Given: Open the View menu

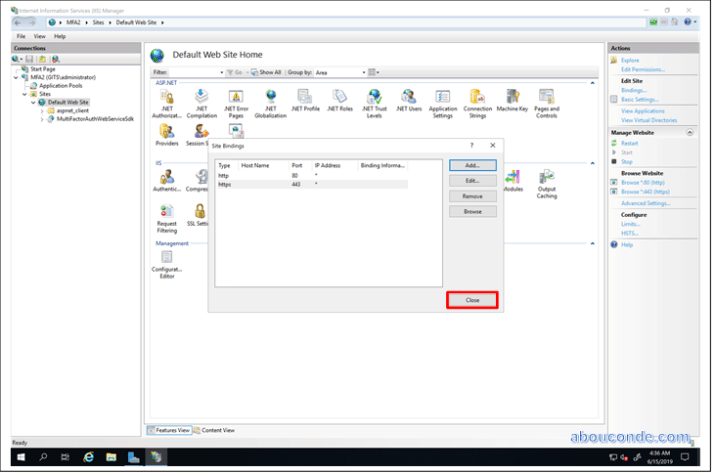Looking at the screenshot, I should [x=39, y=36].
